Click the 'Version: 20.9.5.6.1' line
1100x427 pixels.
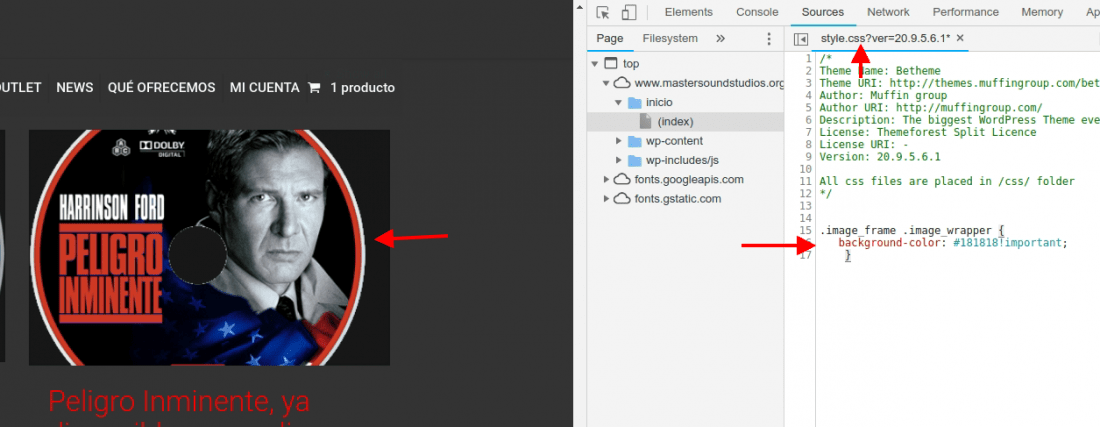click(x=880, y=156)
